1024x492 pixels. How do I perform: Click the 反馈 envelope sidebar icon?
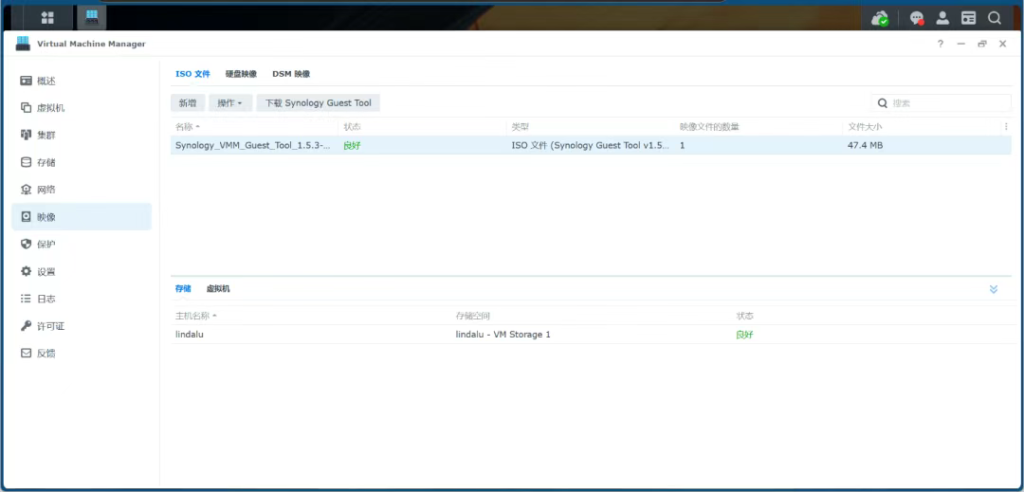point(26,353)
